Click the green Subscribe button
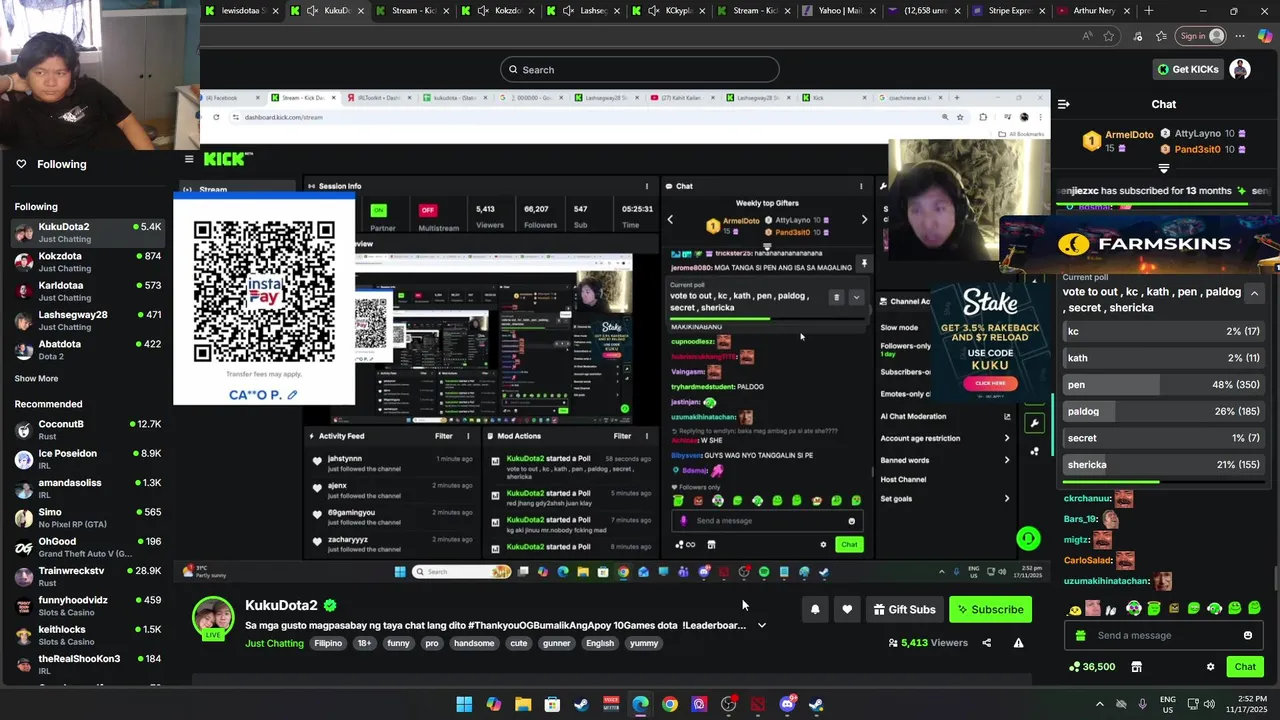The width and height of the screenshot is (1280, 720). 990,609
